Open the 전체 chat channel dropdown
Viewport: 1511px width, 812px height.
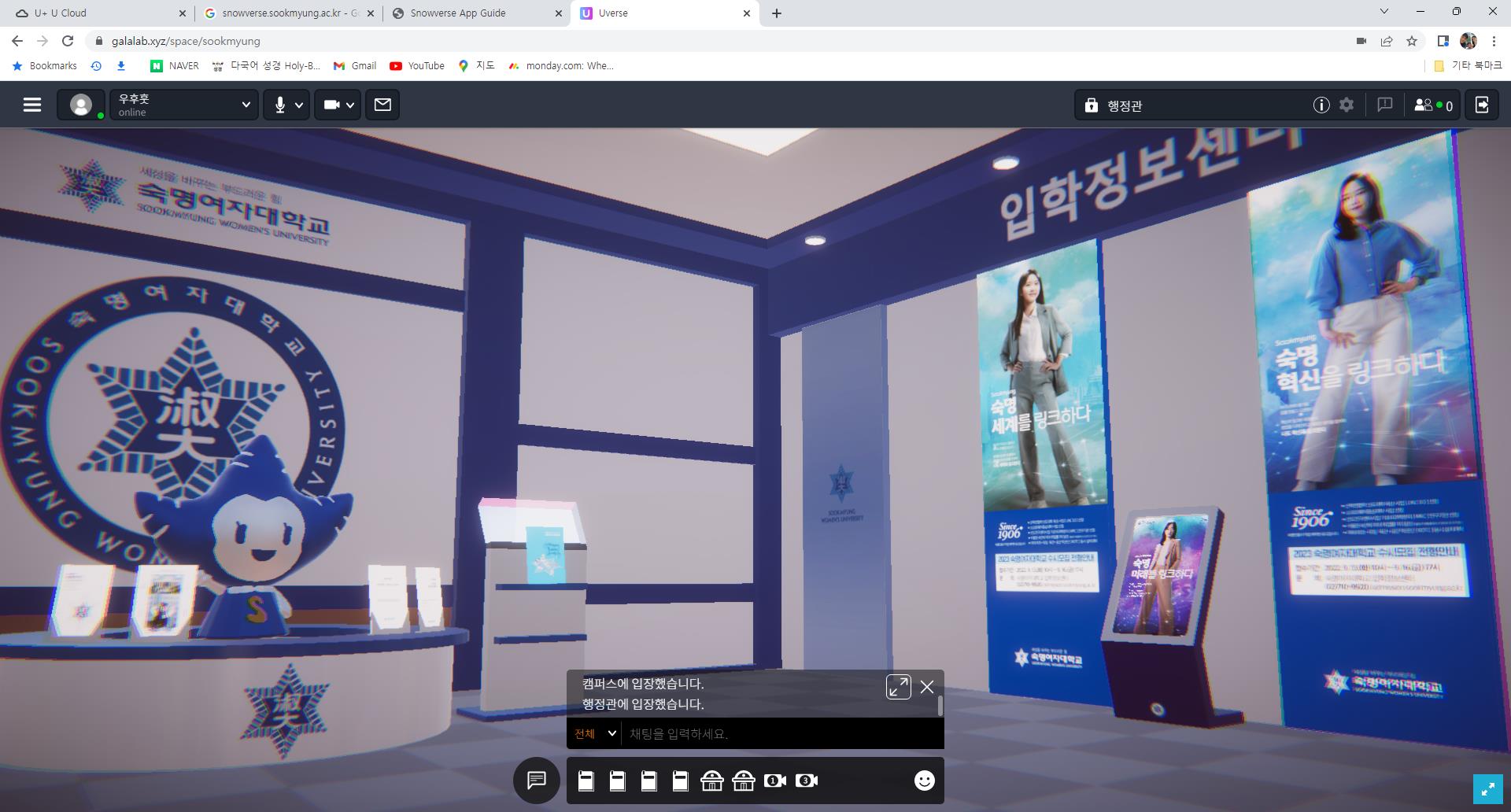[595, 733]
